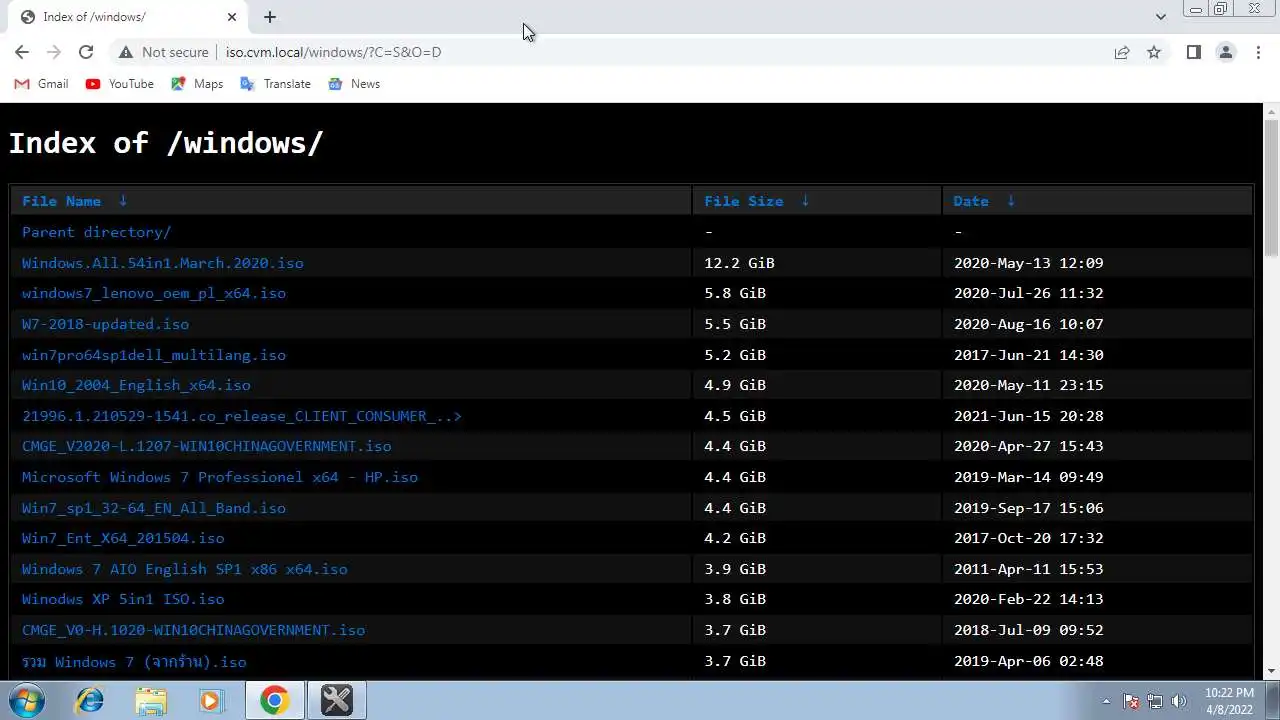The image size is (1280, 720).
Task: Open the taskbar clock and date
Action: (1229, 701)
